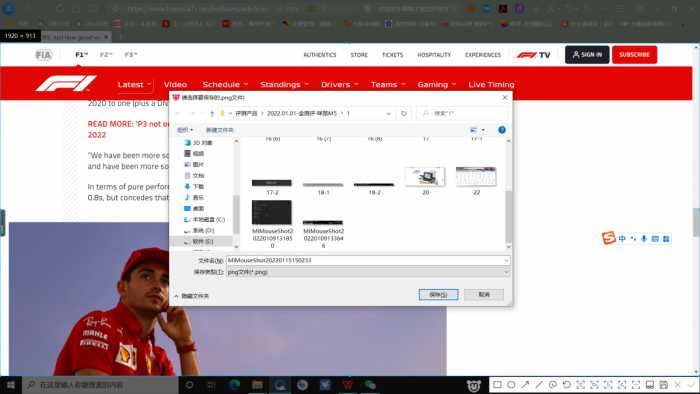Screen dimensions: 700x394
Task: Cancel screenshot with the red X icon
Action: (677, 385)
